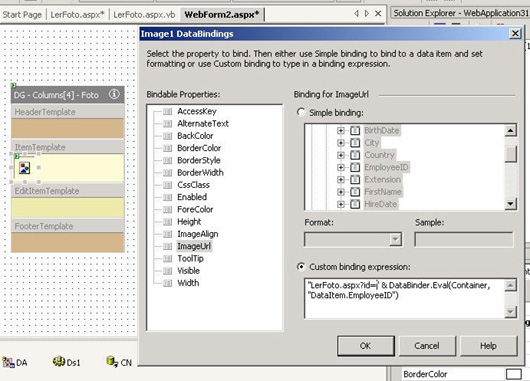Select Custom binding expression radio option
Image resolution: width=530 pixels, height=381 pixels.
pyautogui.click(x=301, y=267)
